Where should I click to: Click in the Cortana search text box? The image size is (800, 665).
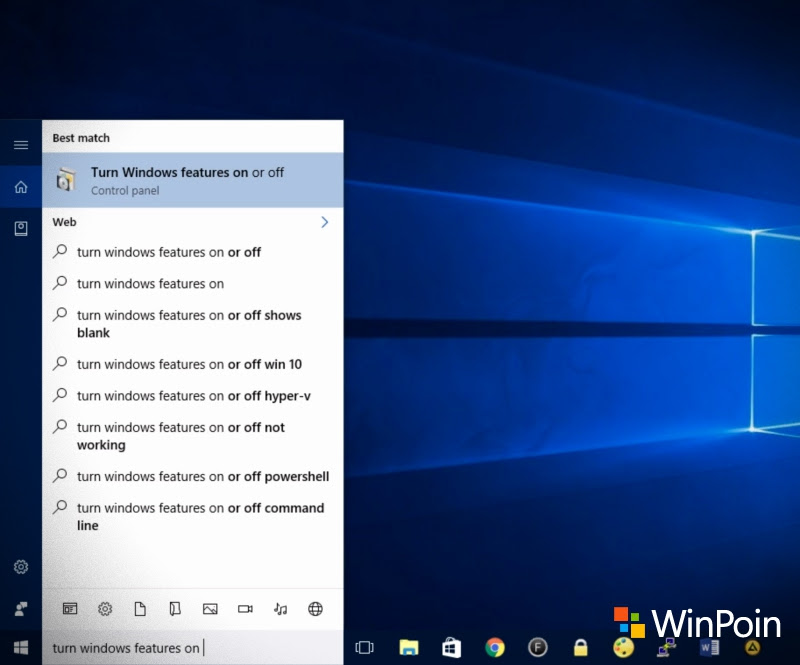coord(193,648)
